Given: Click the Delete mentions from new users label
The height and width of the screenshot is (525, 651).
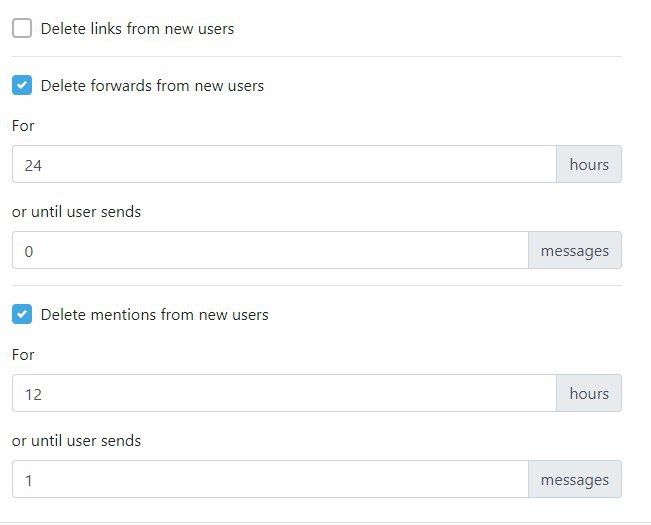Looking at the screenshot, I should tap(154, 315).
